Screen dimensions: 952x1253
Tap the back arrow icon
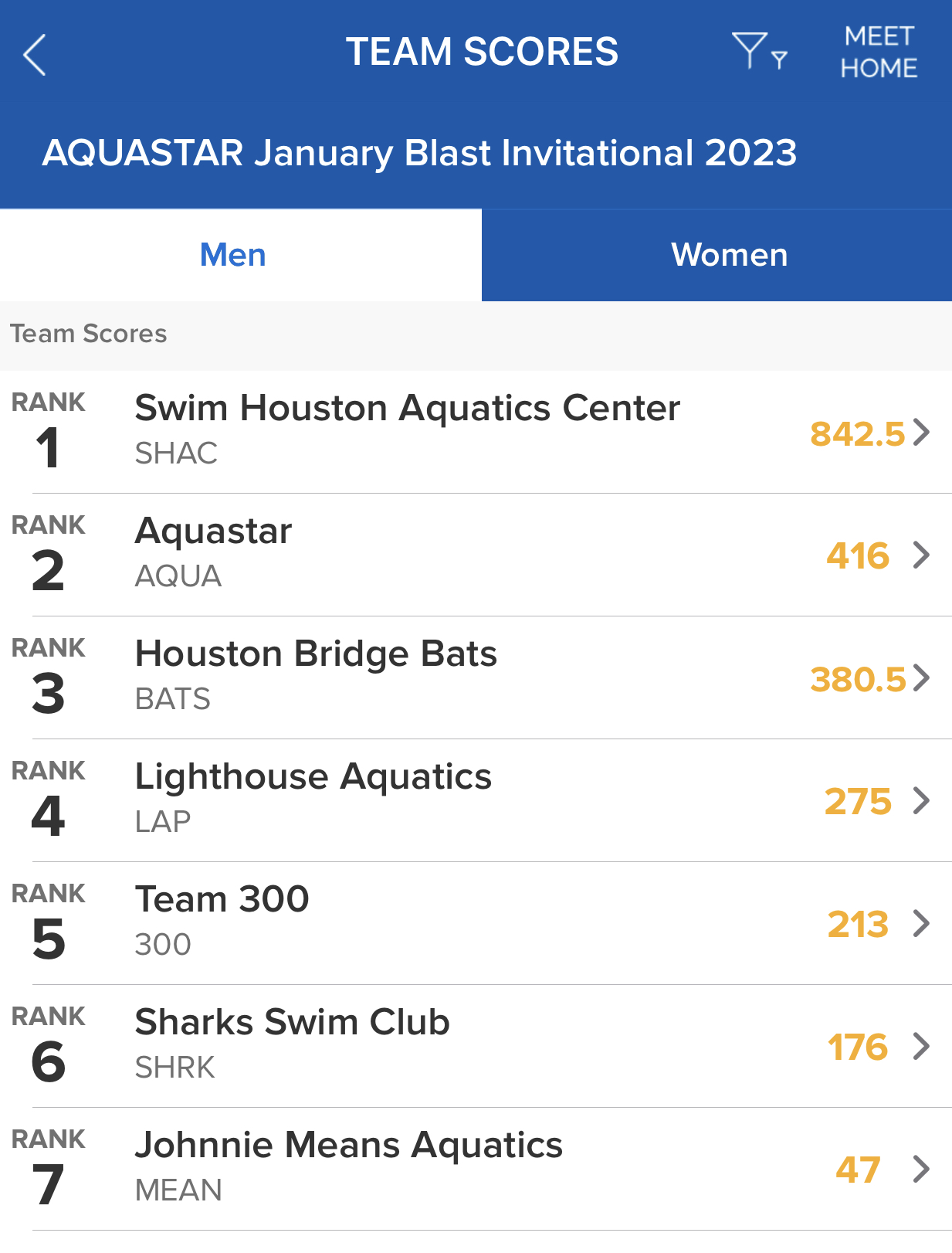pyautogui.click(x=36, y=55)
